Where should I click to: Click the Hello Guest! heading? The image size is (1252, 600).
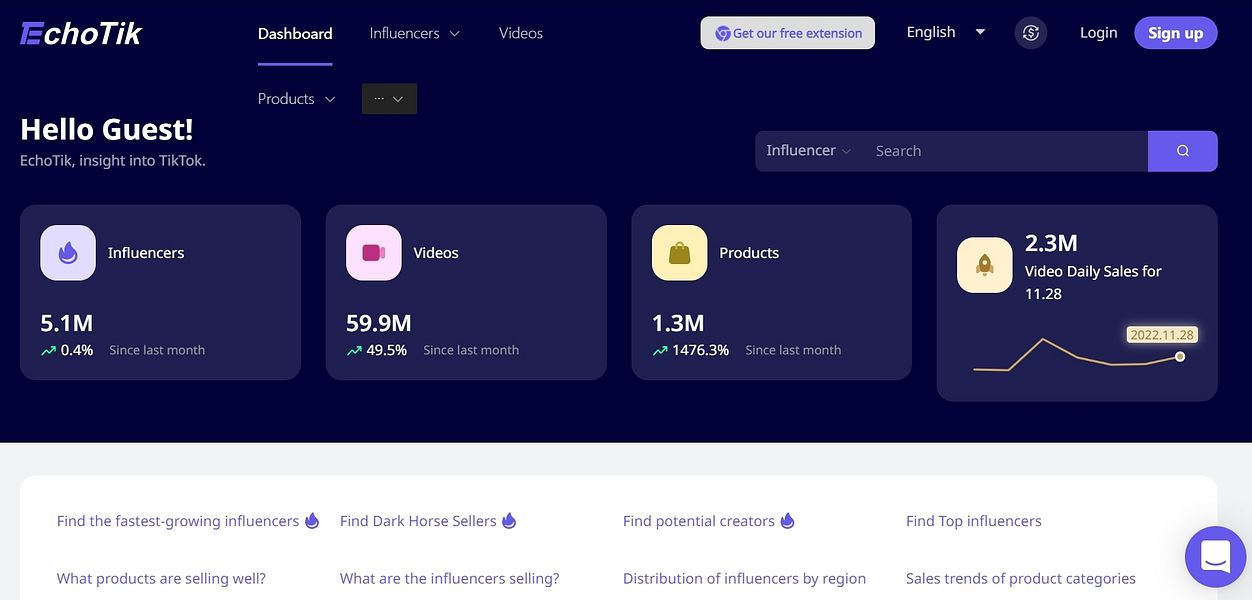pos(107,129)
